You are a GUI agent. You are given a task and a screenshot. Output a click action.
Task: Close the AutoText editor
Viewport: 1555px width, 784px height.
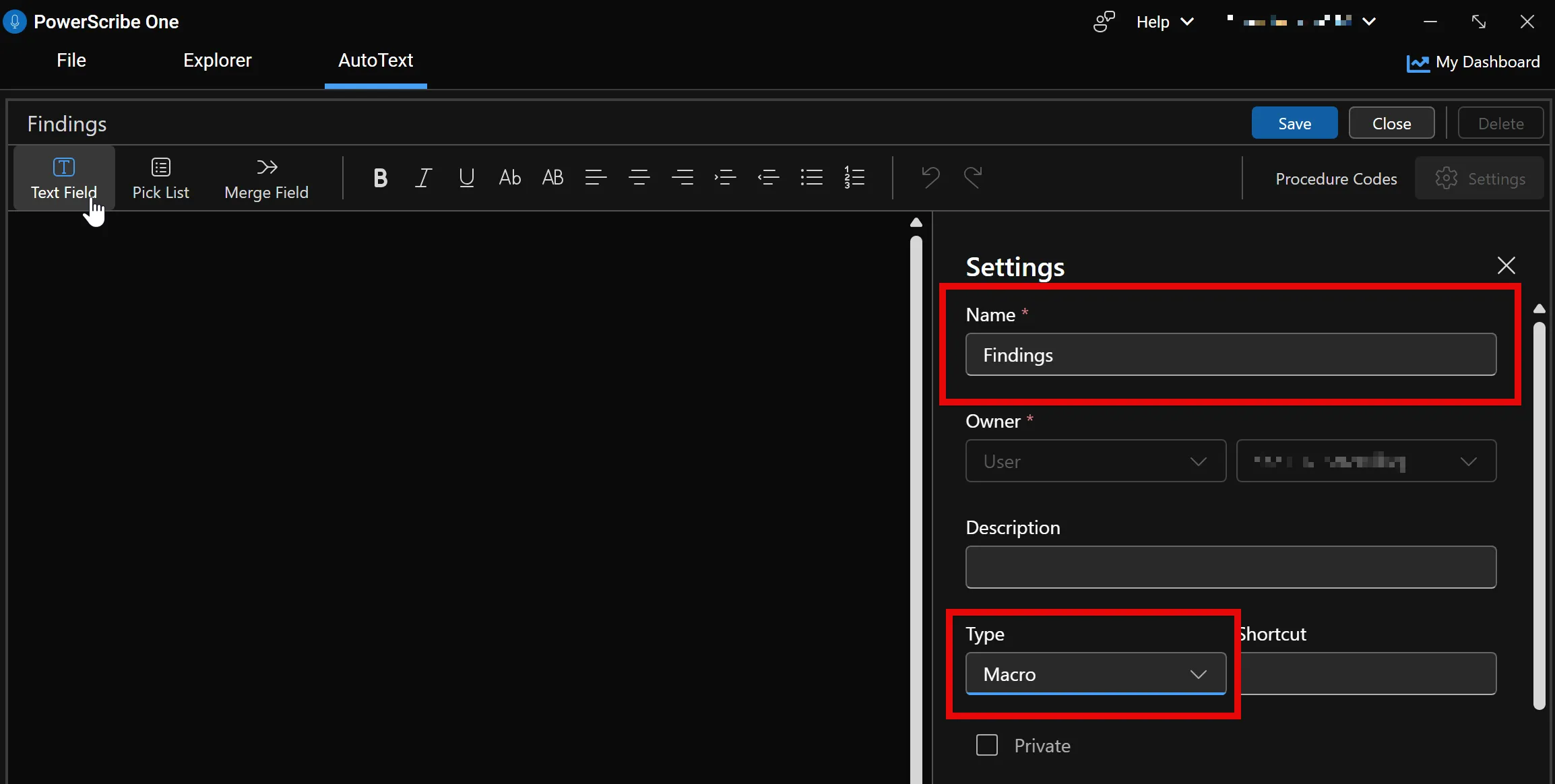click(1391, 123)
